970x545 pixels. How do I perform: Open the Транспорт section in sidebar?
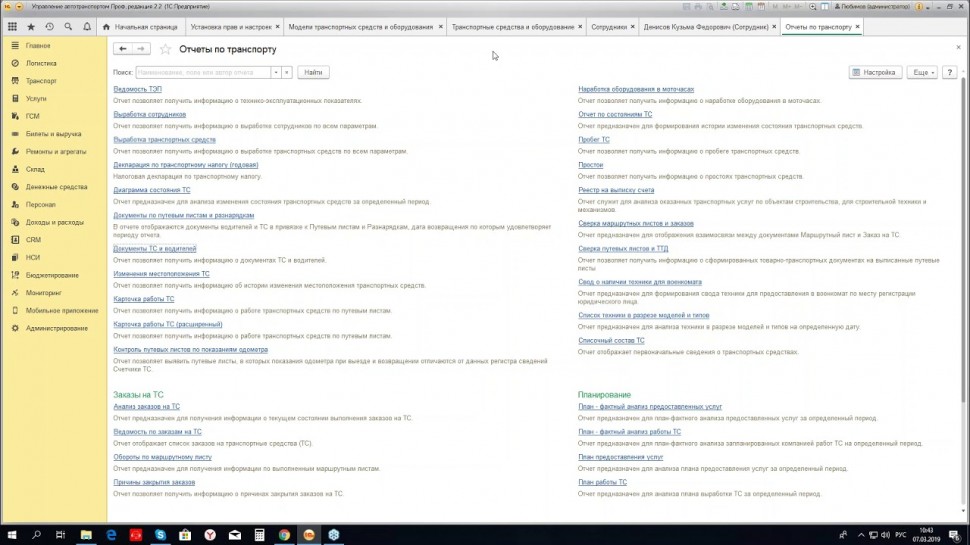pos(41,80)
